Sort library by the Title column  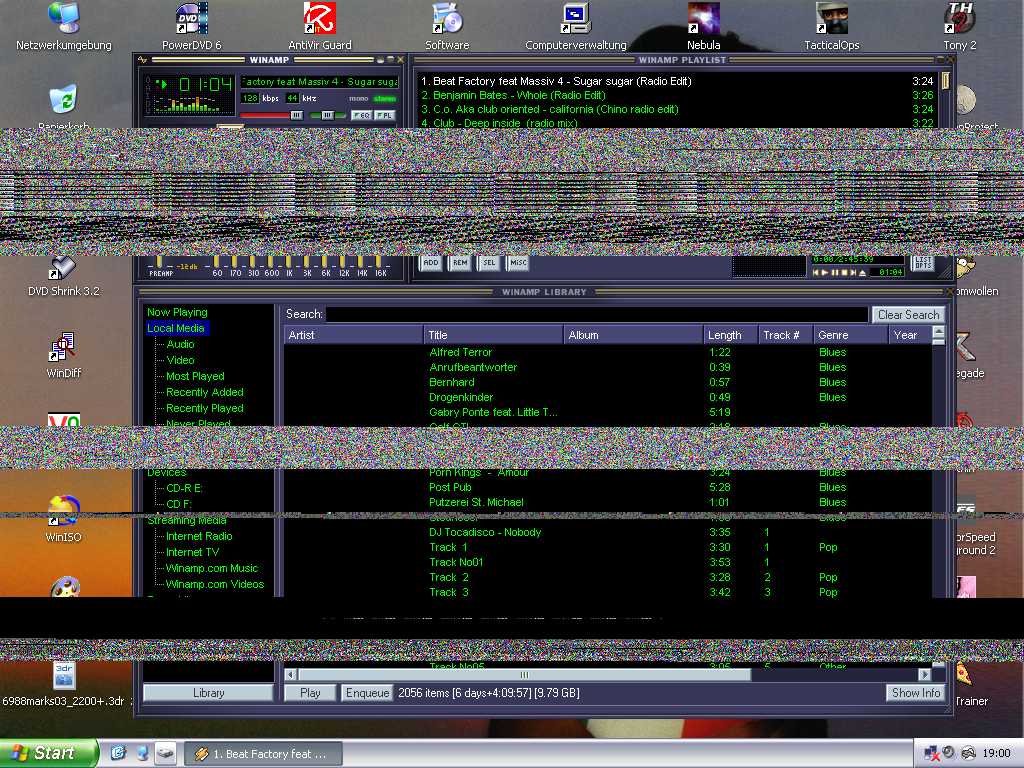click(493, 335)
